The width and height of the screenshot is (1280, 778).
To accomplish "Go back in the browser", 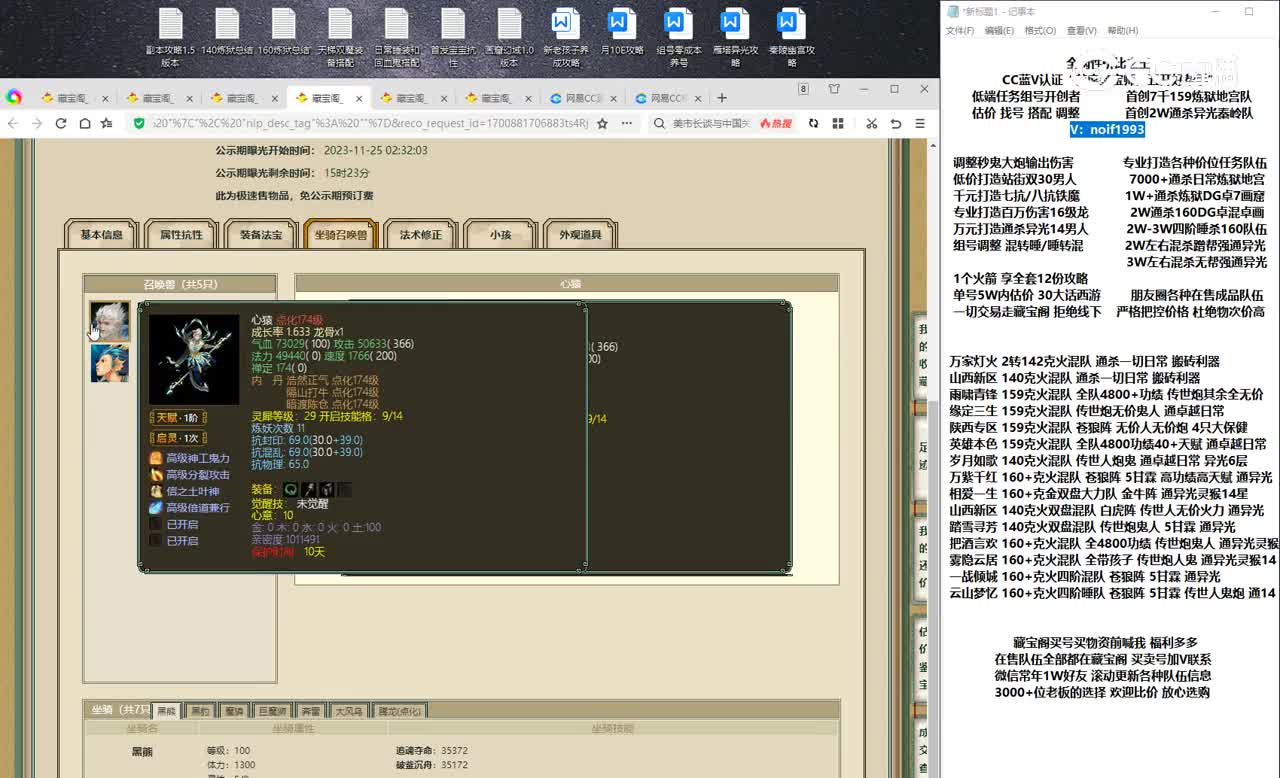I will [13, 123].
